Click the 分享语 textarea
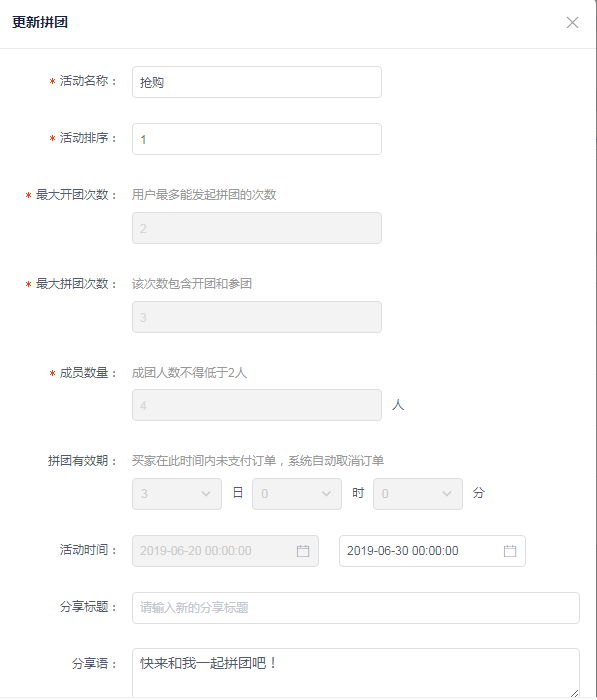The width and height of the screenshot is (597, 700). pyautogui.click(x=356, y=673)
